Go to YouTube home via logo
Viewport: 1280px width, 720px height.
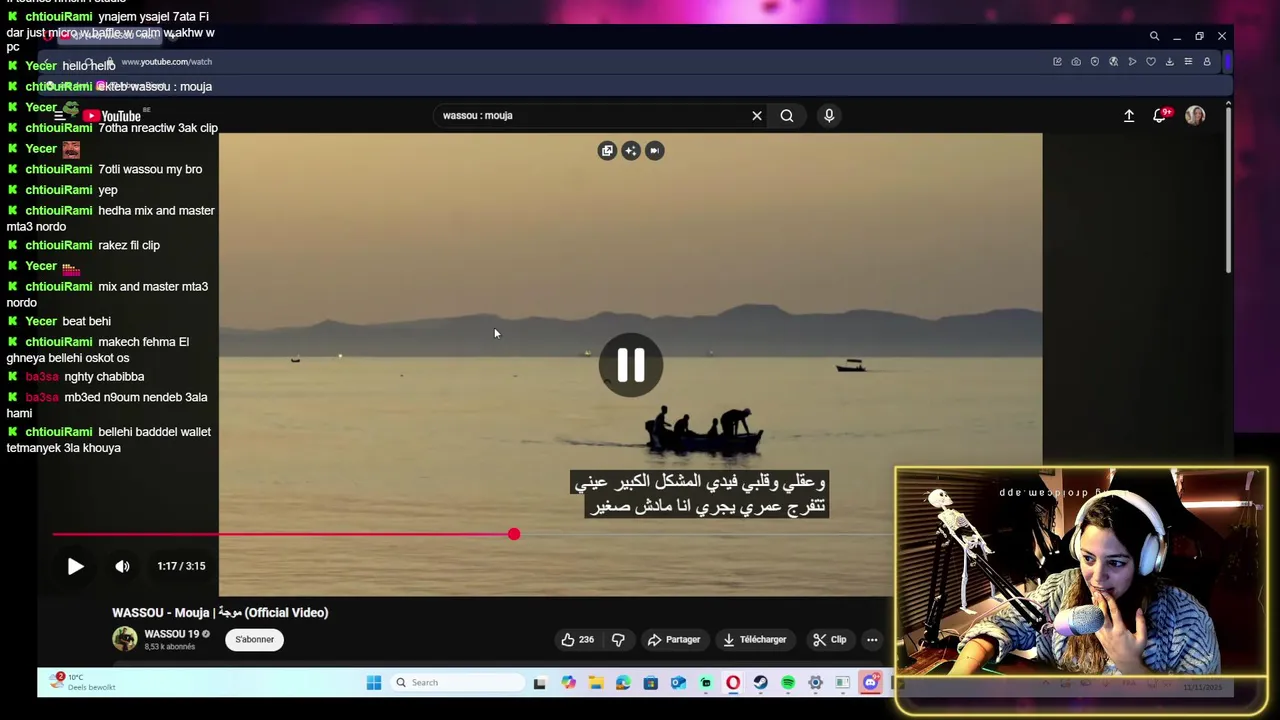point(112,116)
